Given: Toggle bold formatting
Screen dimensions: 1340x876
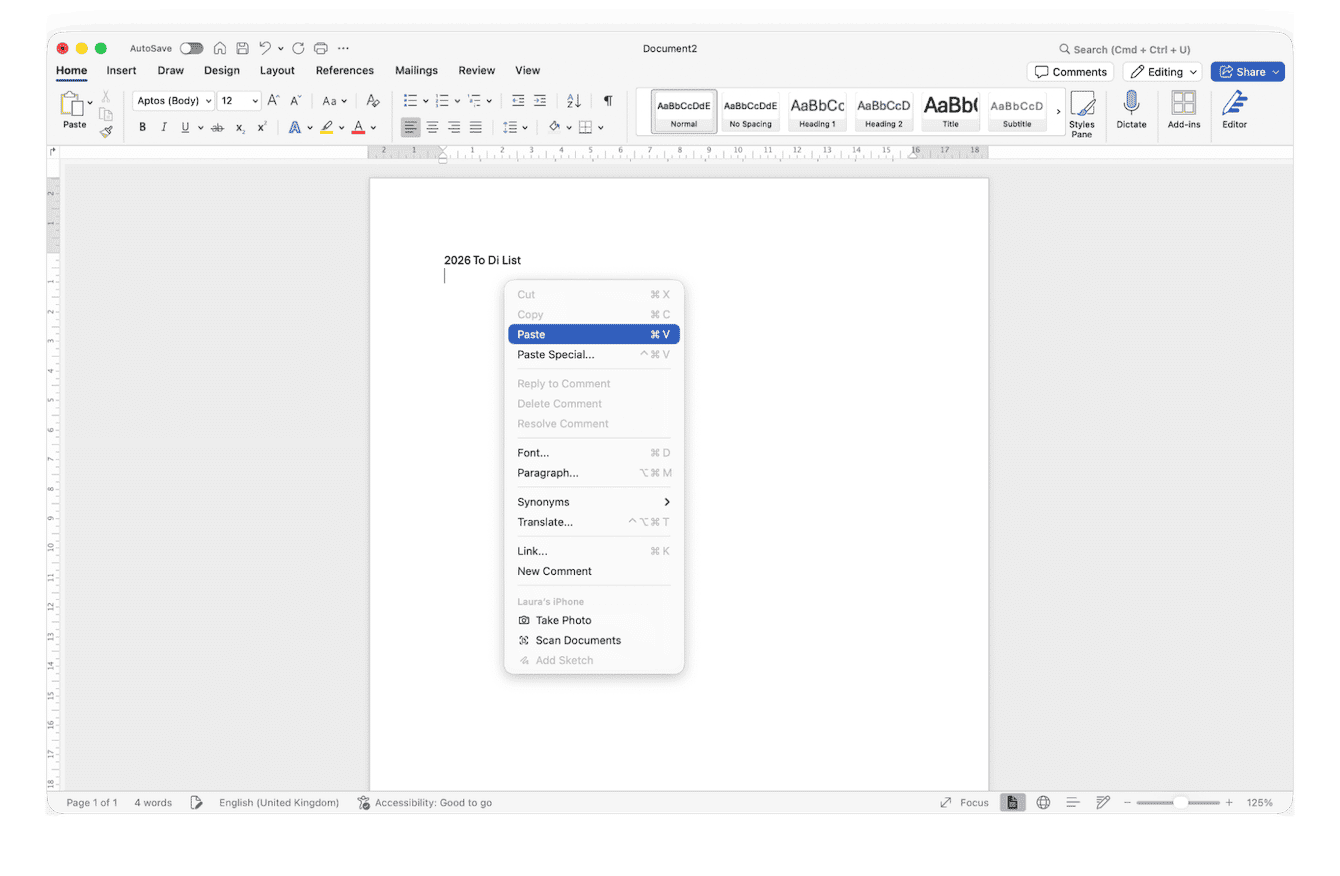Looking at the screenshot, I should click(x=142, y=127).
